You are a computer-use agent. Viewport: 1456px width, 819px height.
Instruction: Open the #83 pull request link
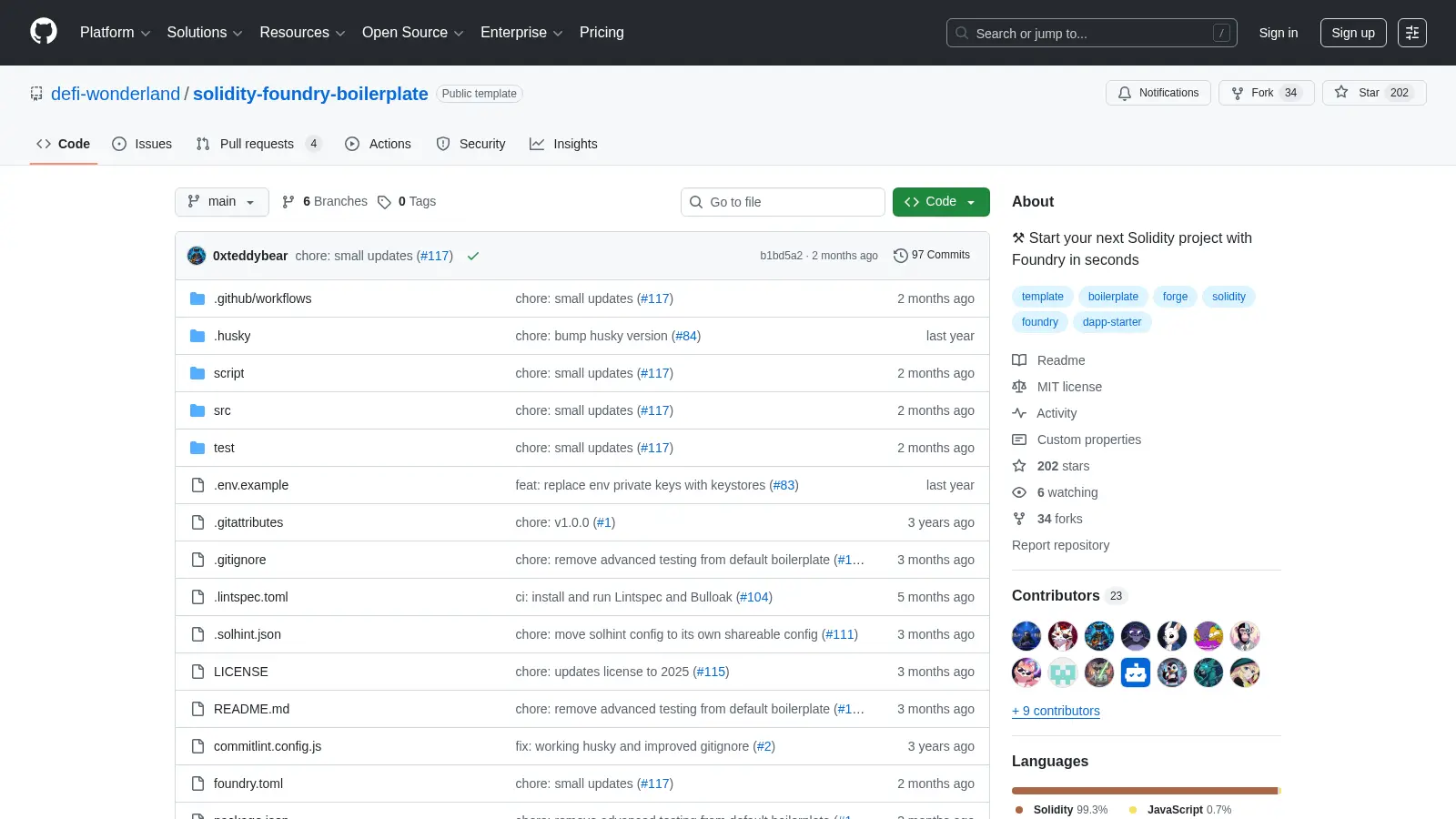coord(784,485)
